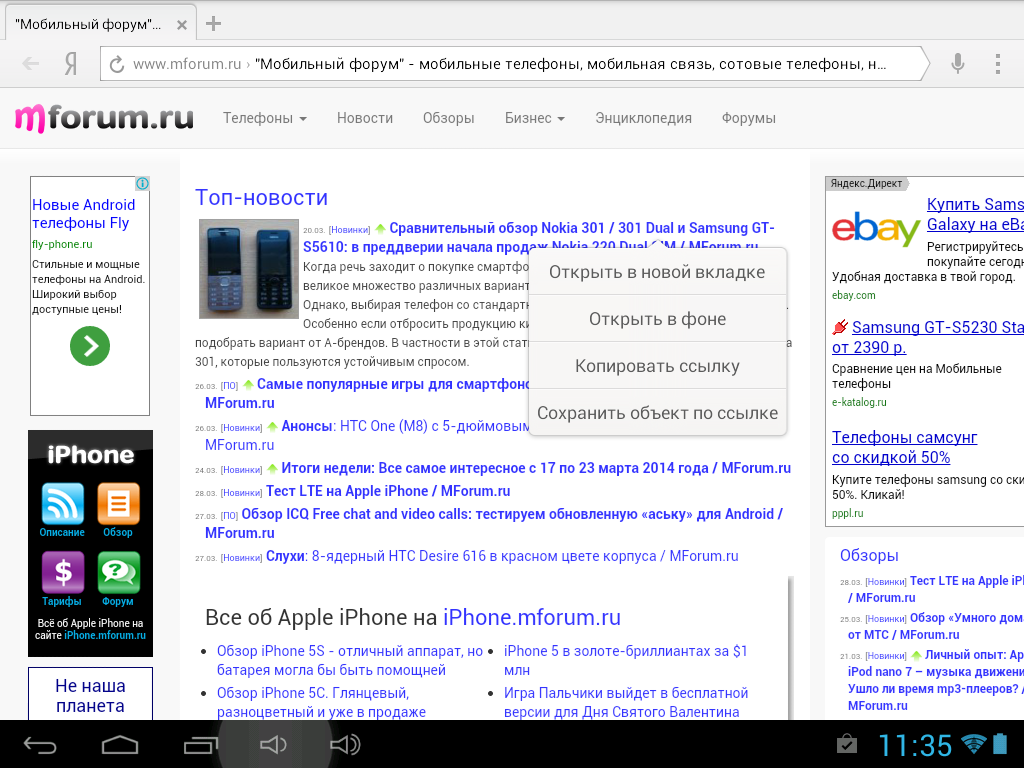The width and height of the screenshot is (1024, 768).
Task: Expand the Телефоны dropdown menu
Action: click(264, 118)
